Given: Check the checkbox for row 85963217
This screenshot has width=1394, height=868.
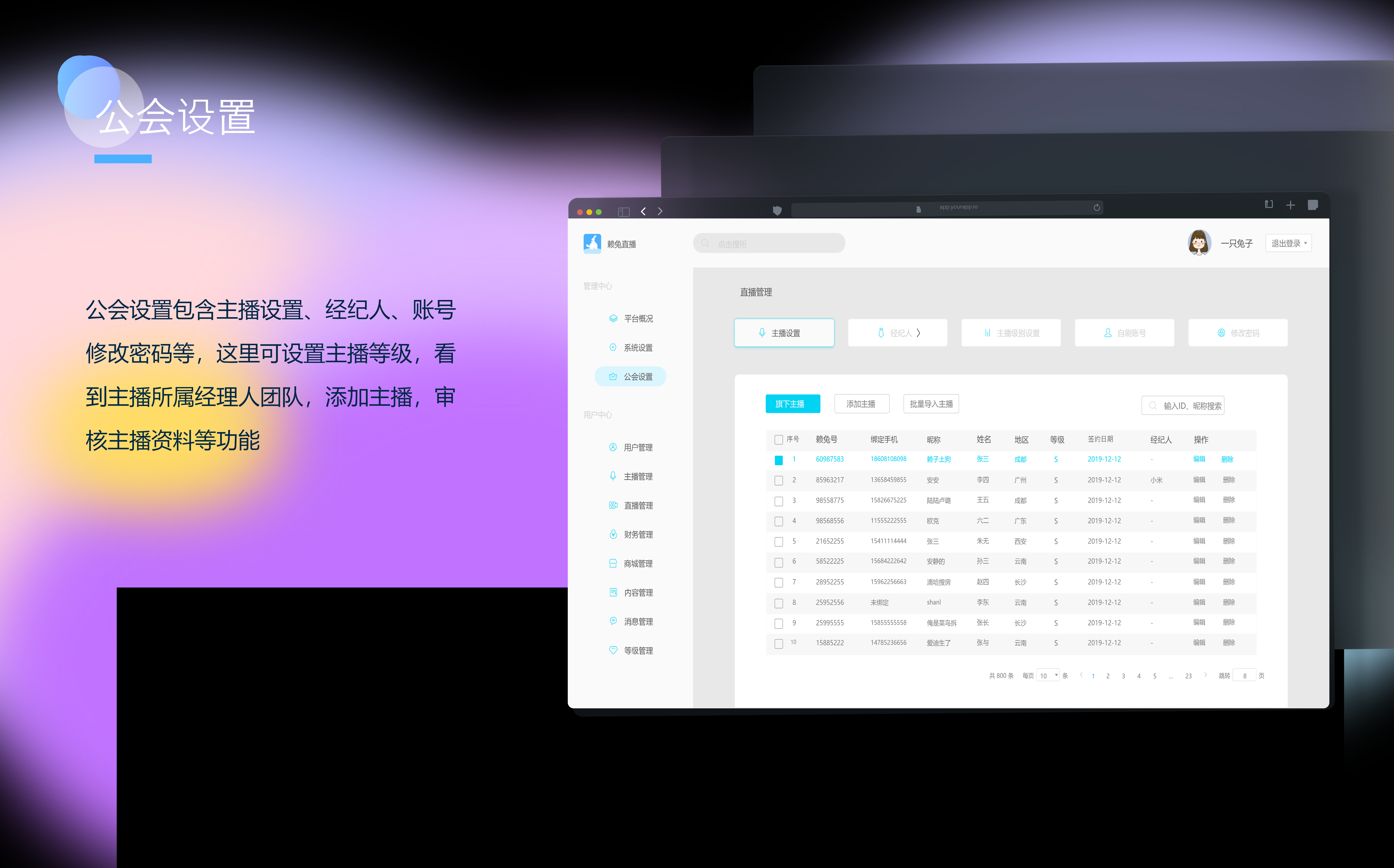Looking at the screenshot, I should click(779, 480).
